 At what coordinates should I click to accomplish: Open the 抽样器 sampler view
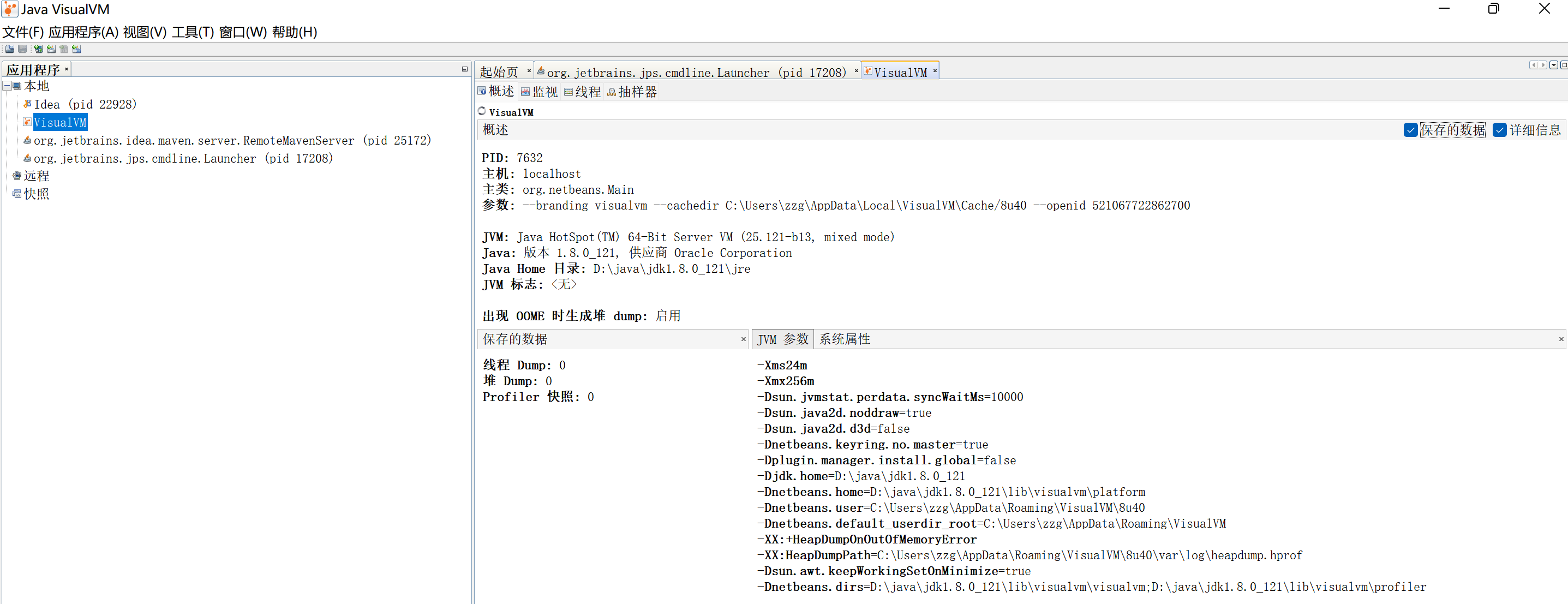click(632, 91)
